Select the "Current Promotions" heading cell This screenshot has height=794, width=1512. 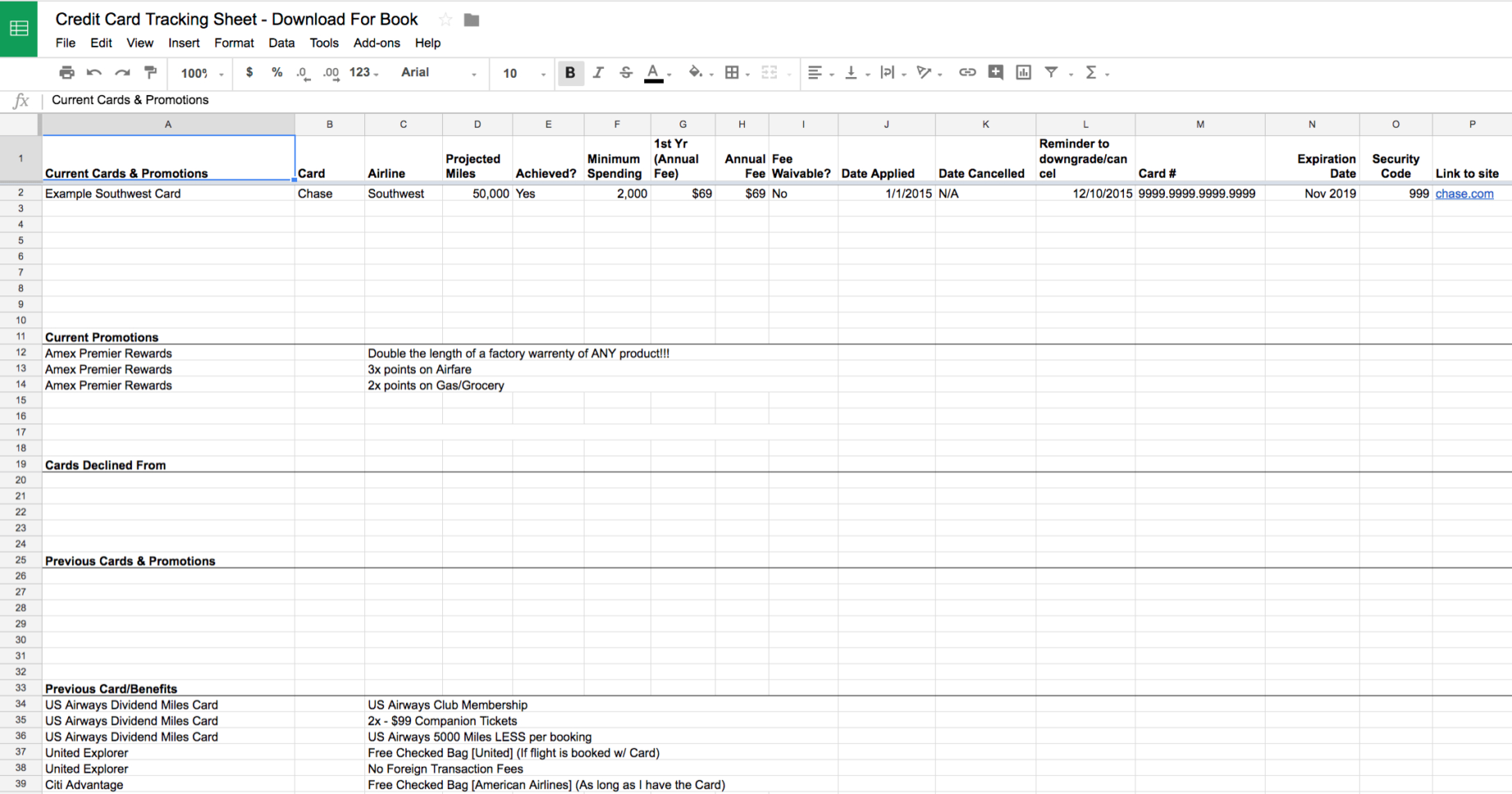[x=168, y=337]
